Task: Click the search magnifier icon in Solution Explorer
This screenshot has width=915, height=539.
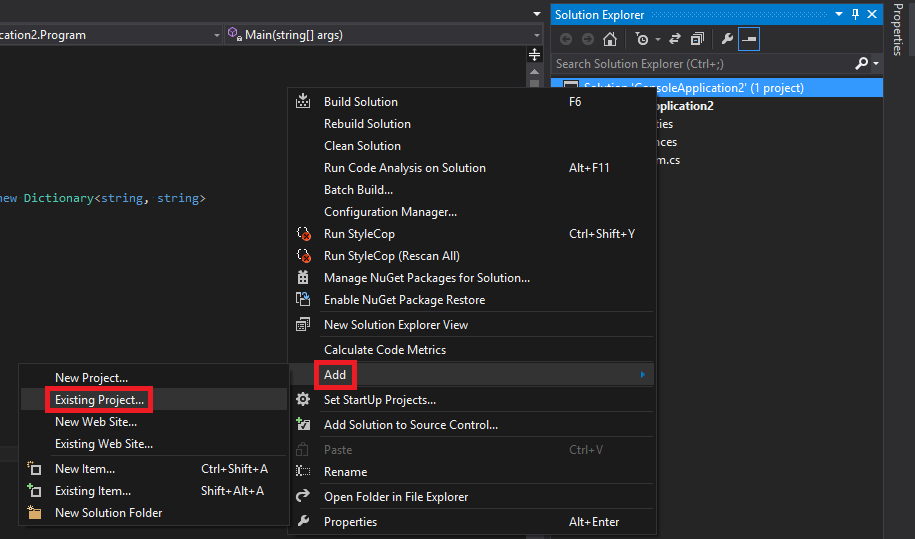Action: coord(861,64)
